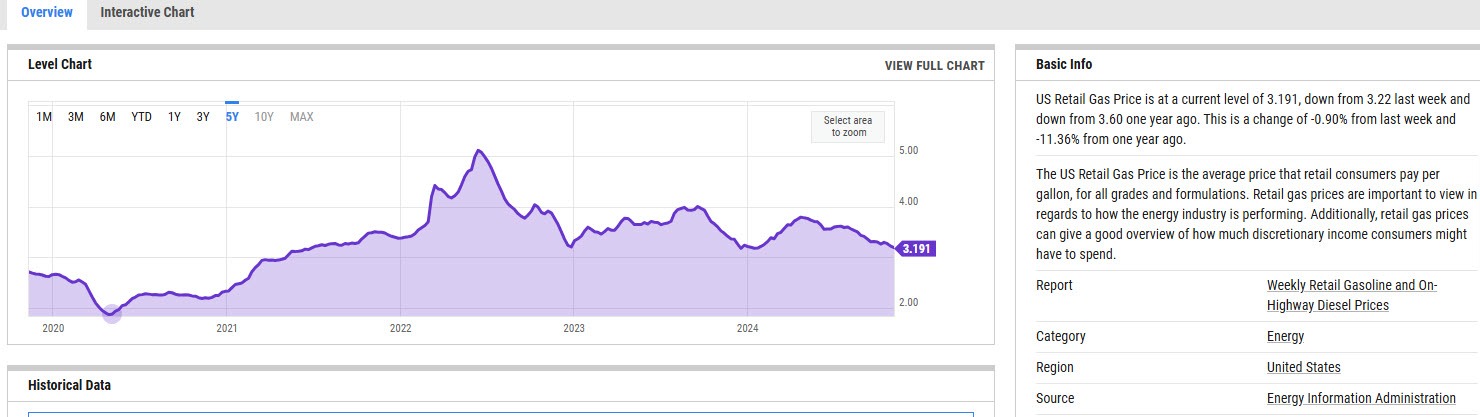Set chart range to 1Y

point(174,117)
